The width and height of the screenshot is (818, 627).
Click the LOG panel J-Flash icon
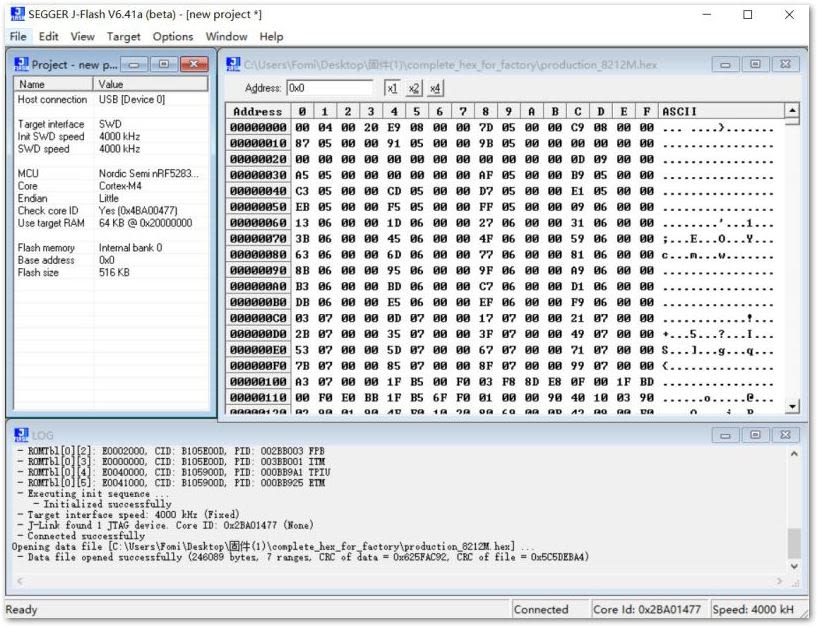tap(21, 435)
